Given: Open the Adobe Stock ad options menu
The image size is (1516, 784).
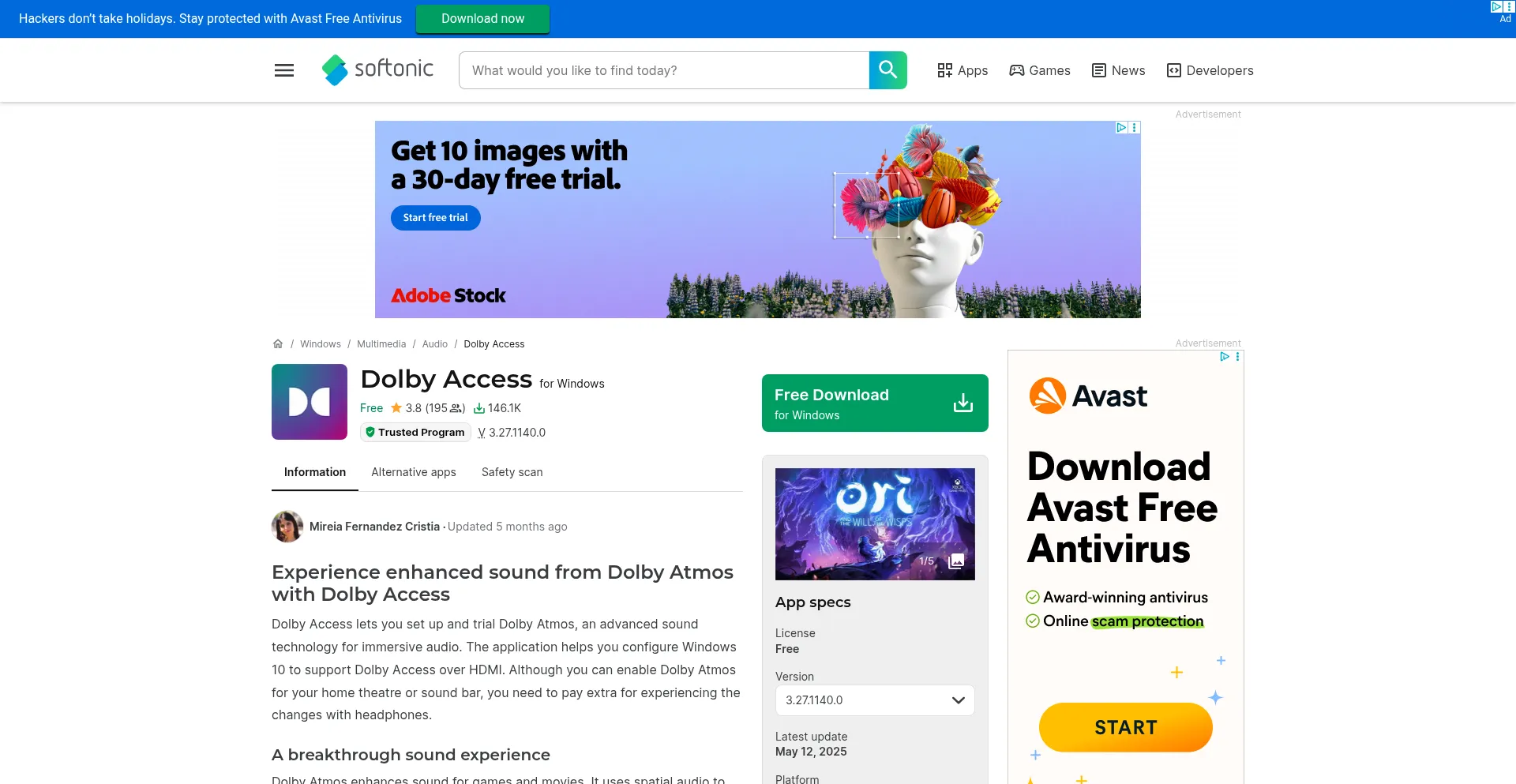Looking at the screenshot, I should click(x=1135, y=127).
